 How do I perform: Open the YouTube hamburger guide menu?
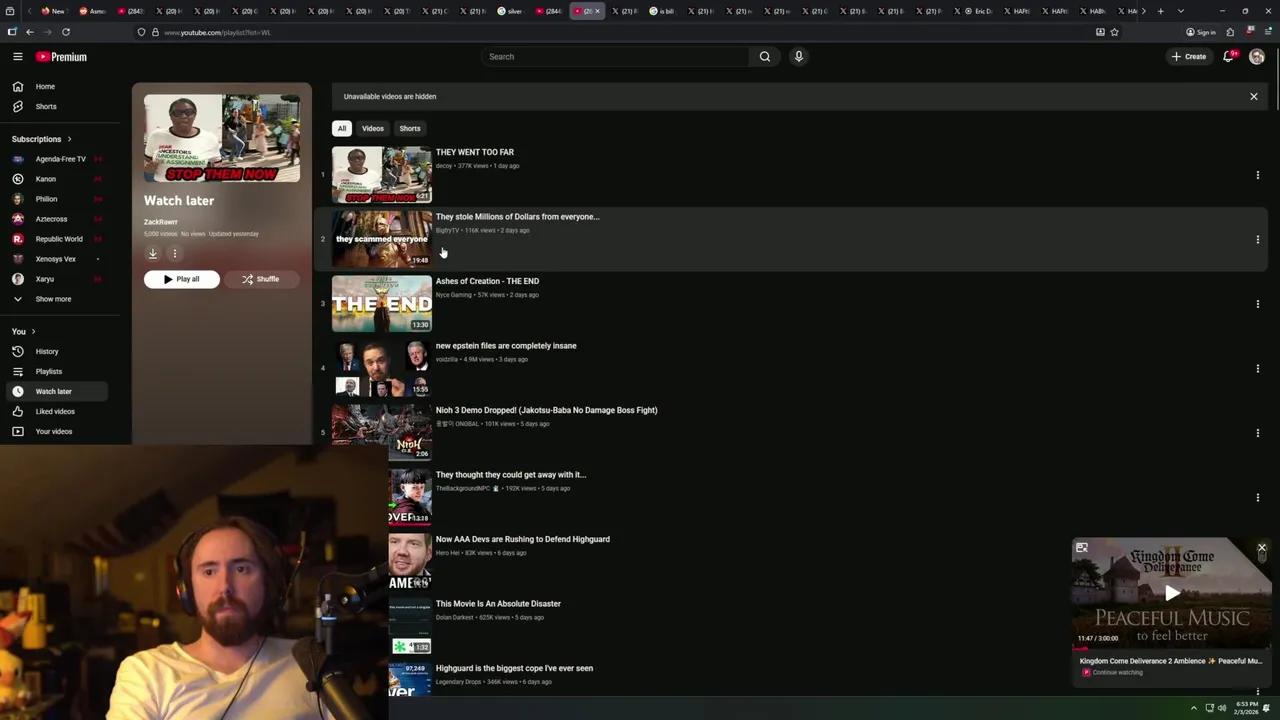pos(17,57)
